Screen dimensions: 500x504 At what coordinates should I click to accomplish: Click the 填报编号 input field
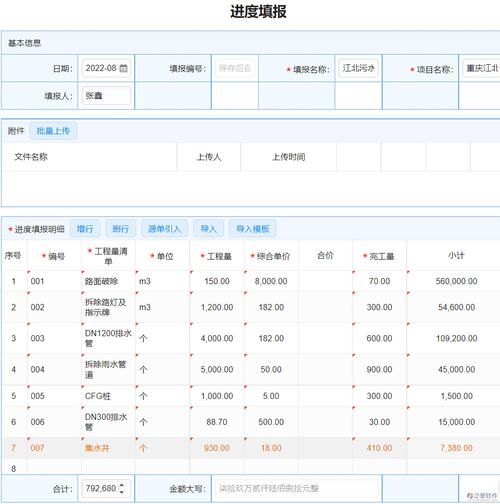coord(235,68)
